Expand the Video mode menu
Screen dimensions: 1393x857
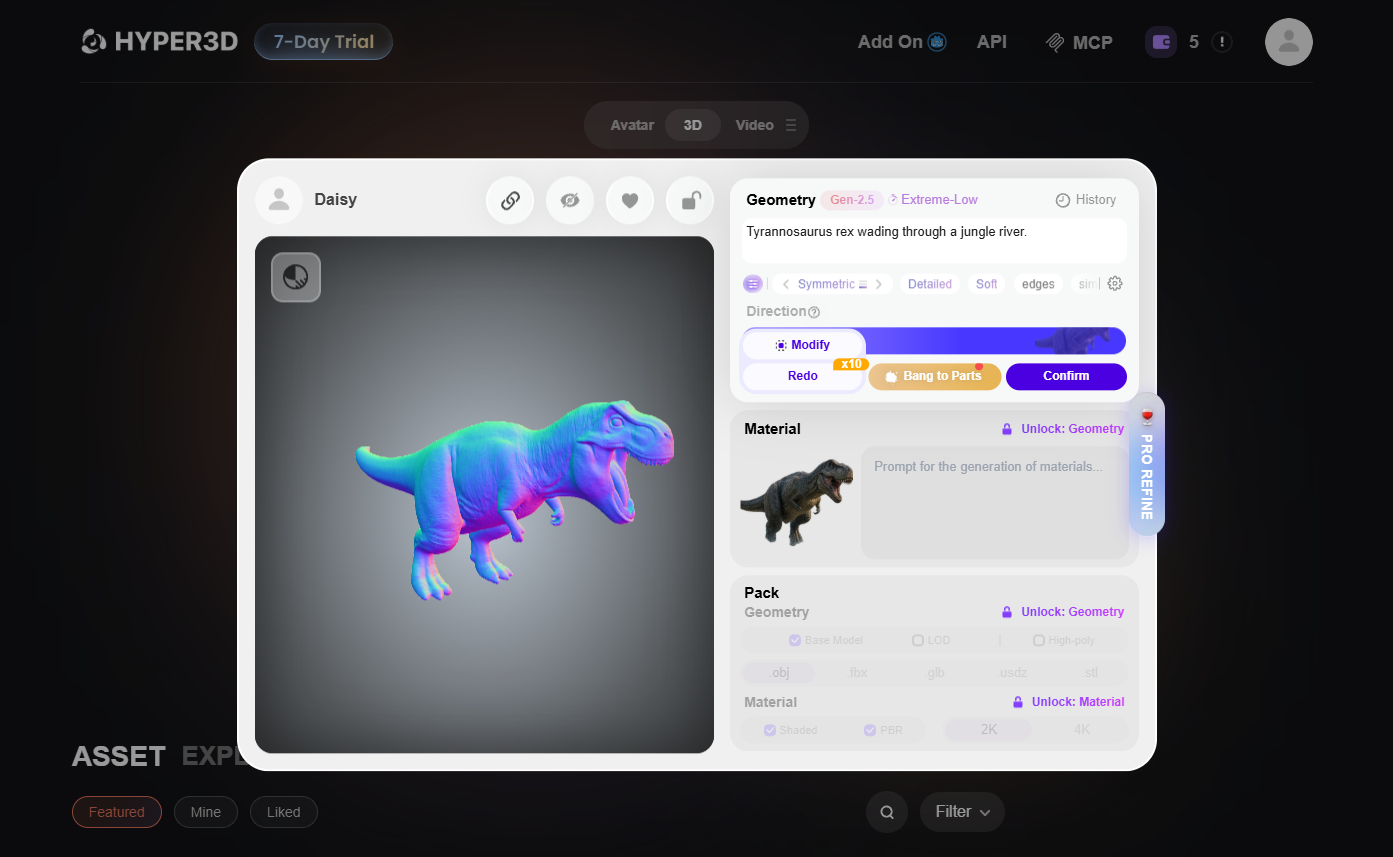tap(791, 125)
